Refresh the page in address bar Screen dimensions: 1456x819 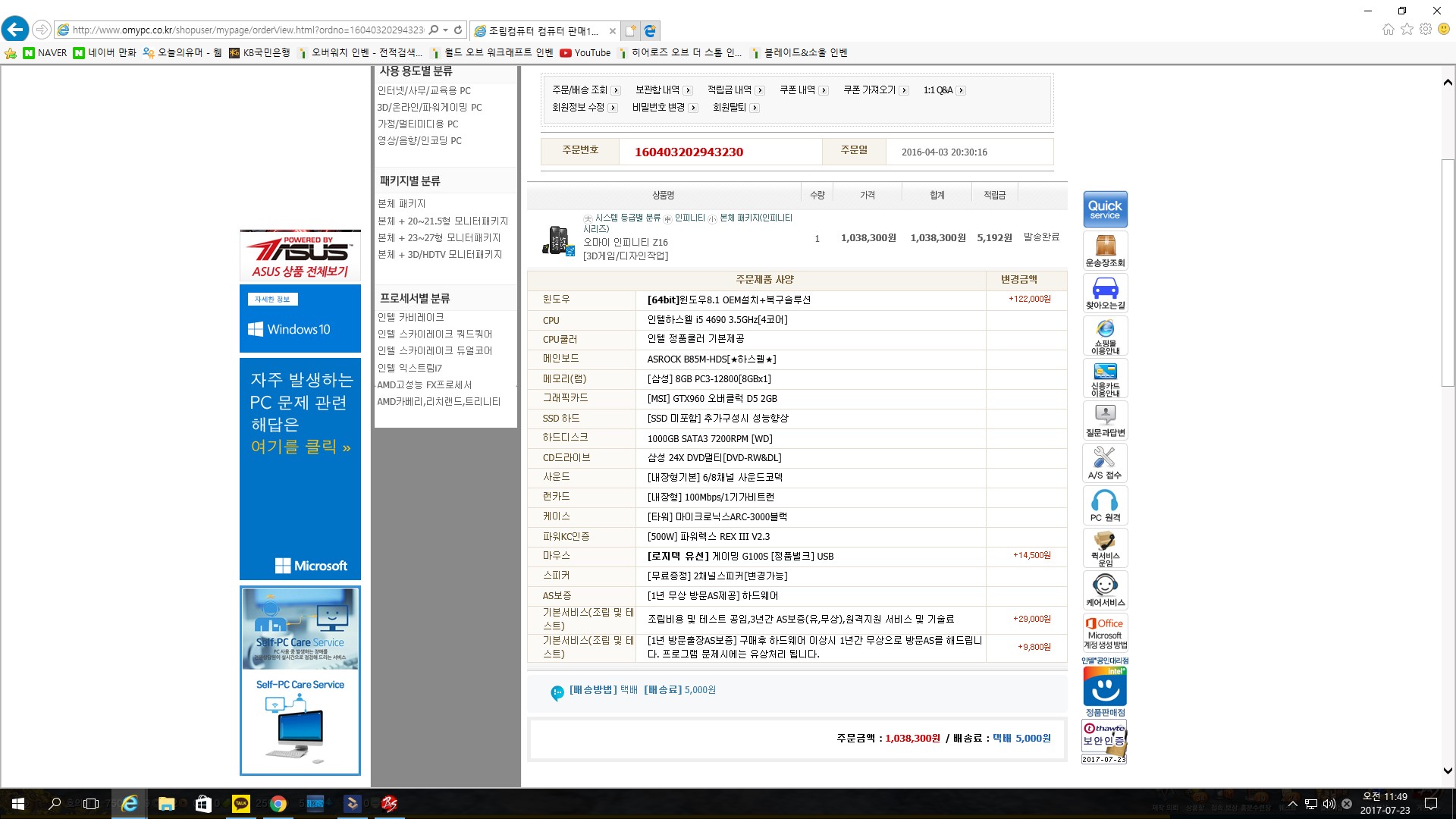pos(458,30)
